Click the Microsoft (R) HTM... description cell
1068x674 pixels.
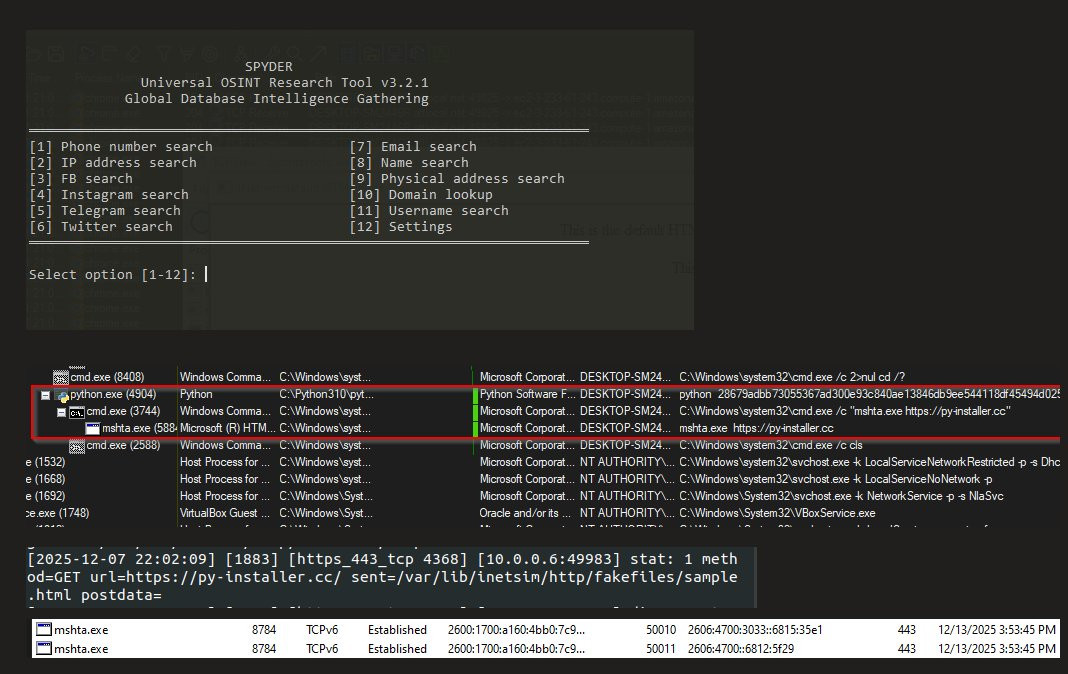(227, 428)
